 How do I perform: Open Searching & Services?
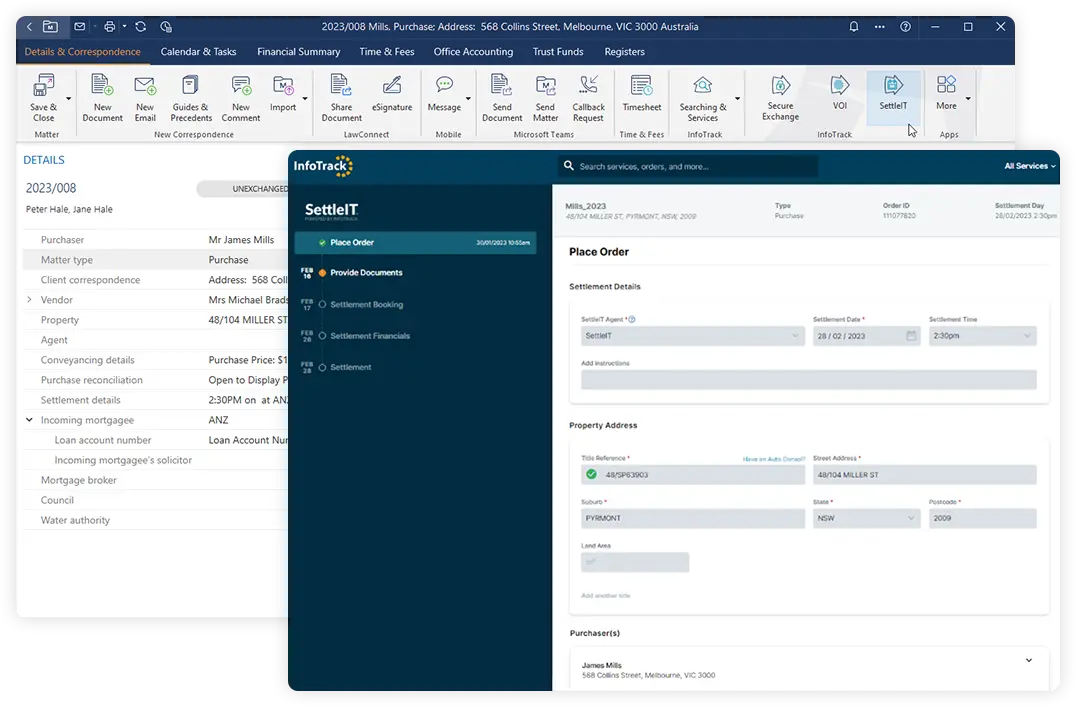pyautogui.click(x=703, y=98)
